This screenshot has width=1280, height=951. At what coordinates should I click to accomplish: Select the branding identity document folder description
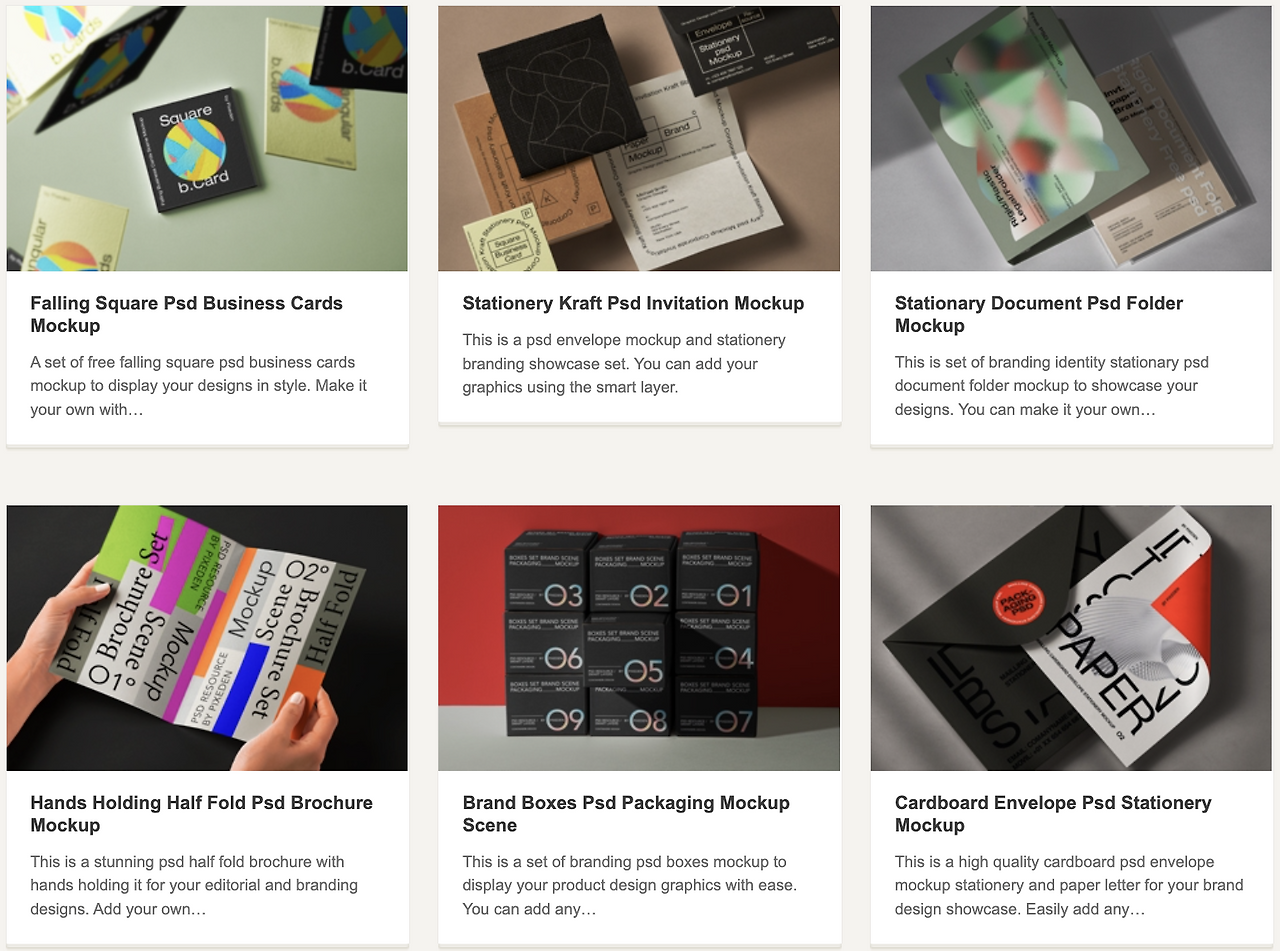point(1052,386)
